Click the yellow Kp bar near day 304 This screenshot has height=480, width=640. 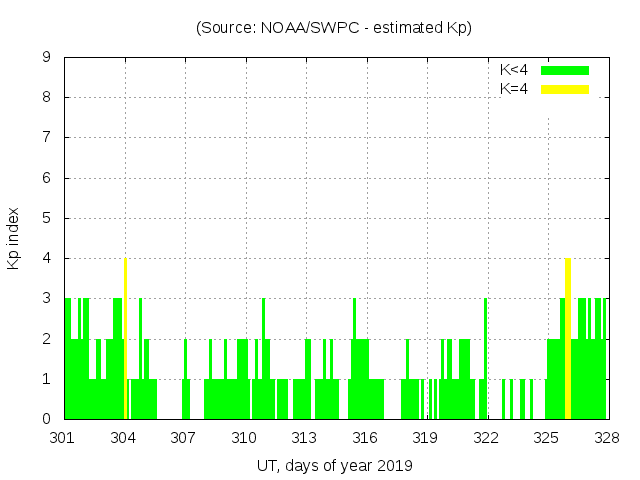pos(125,340)
